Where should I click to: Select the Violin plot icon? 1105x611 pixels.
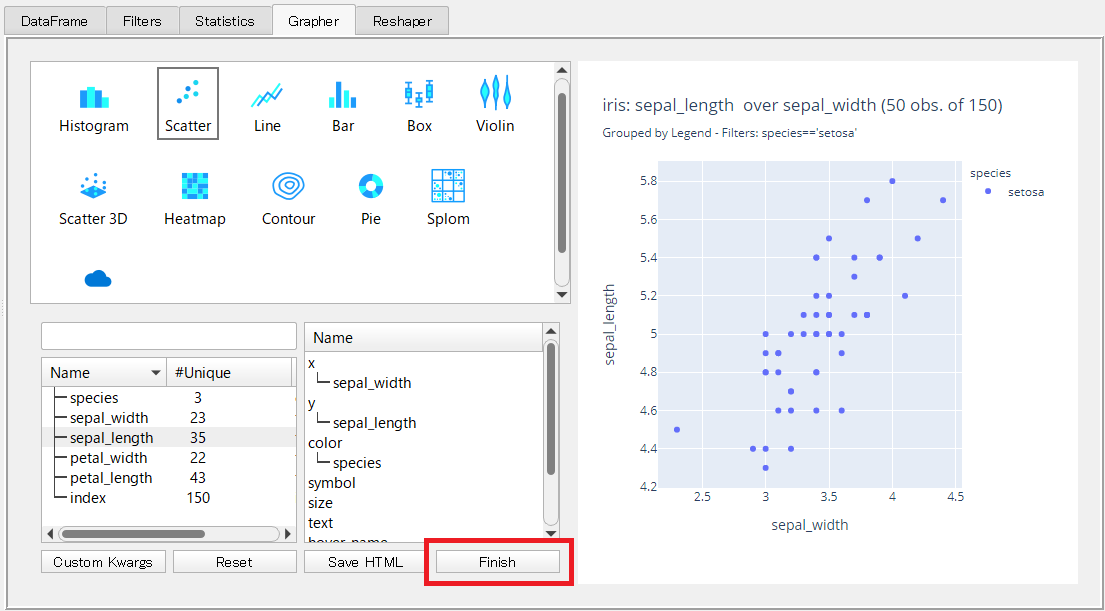495,94
